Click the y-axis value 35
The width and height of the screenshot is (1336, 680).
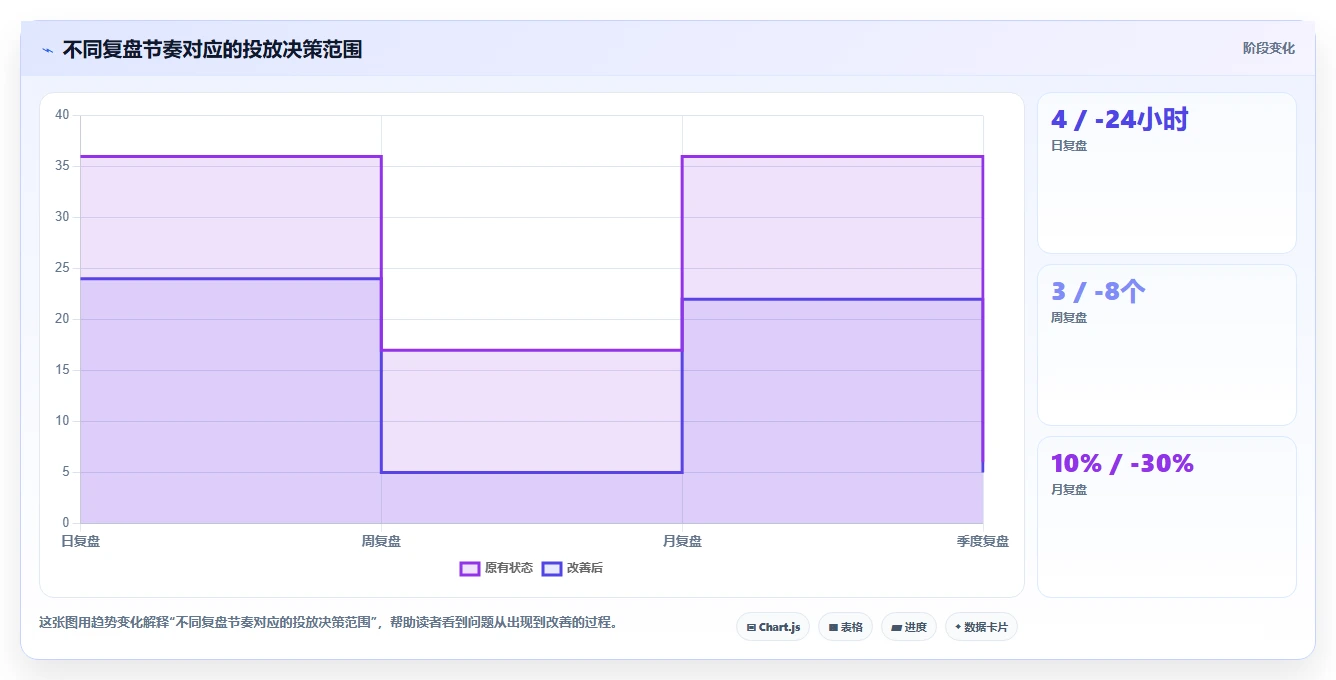coord(63,166)
